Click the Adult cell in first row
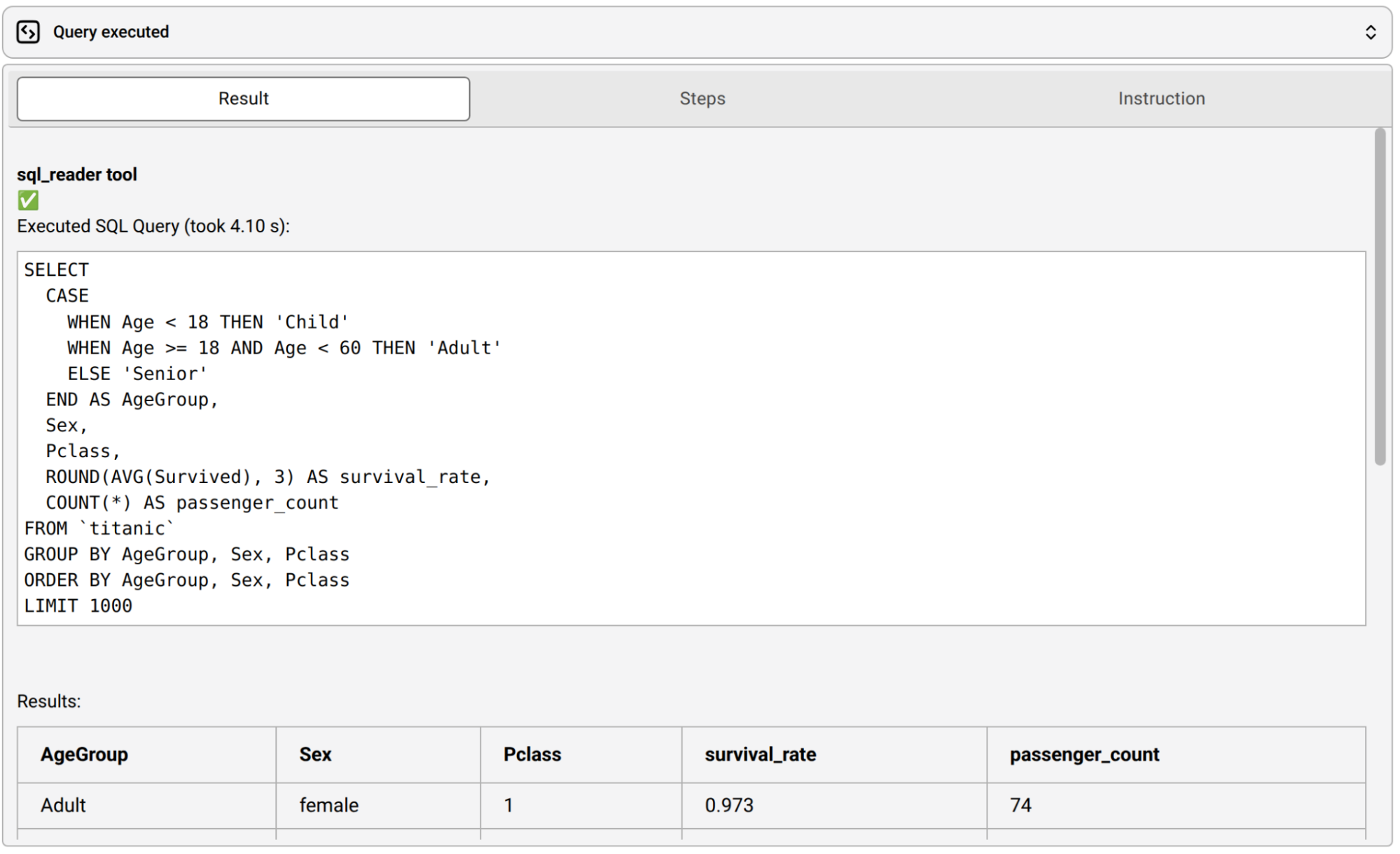 63,805
